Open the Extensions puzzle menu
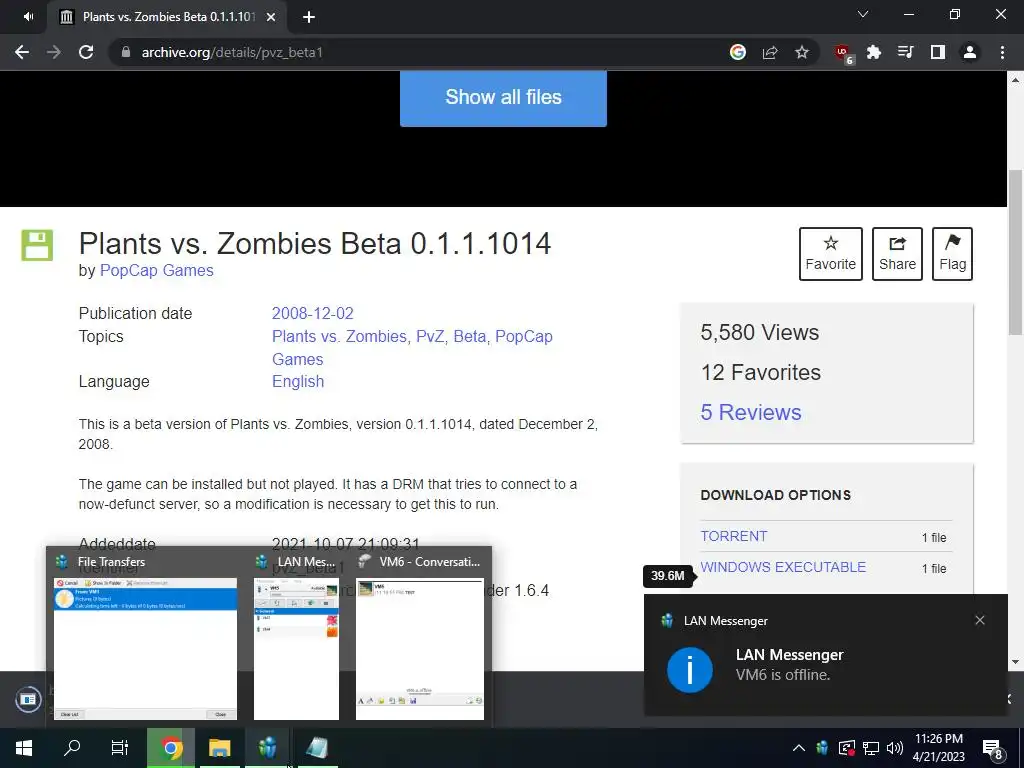Viewport: 1024px width, 768px height. (874, 52)
